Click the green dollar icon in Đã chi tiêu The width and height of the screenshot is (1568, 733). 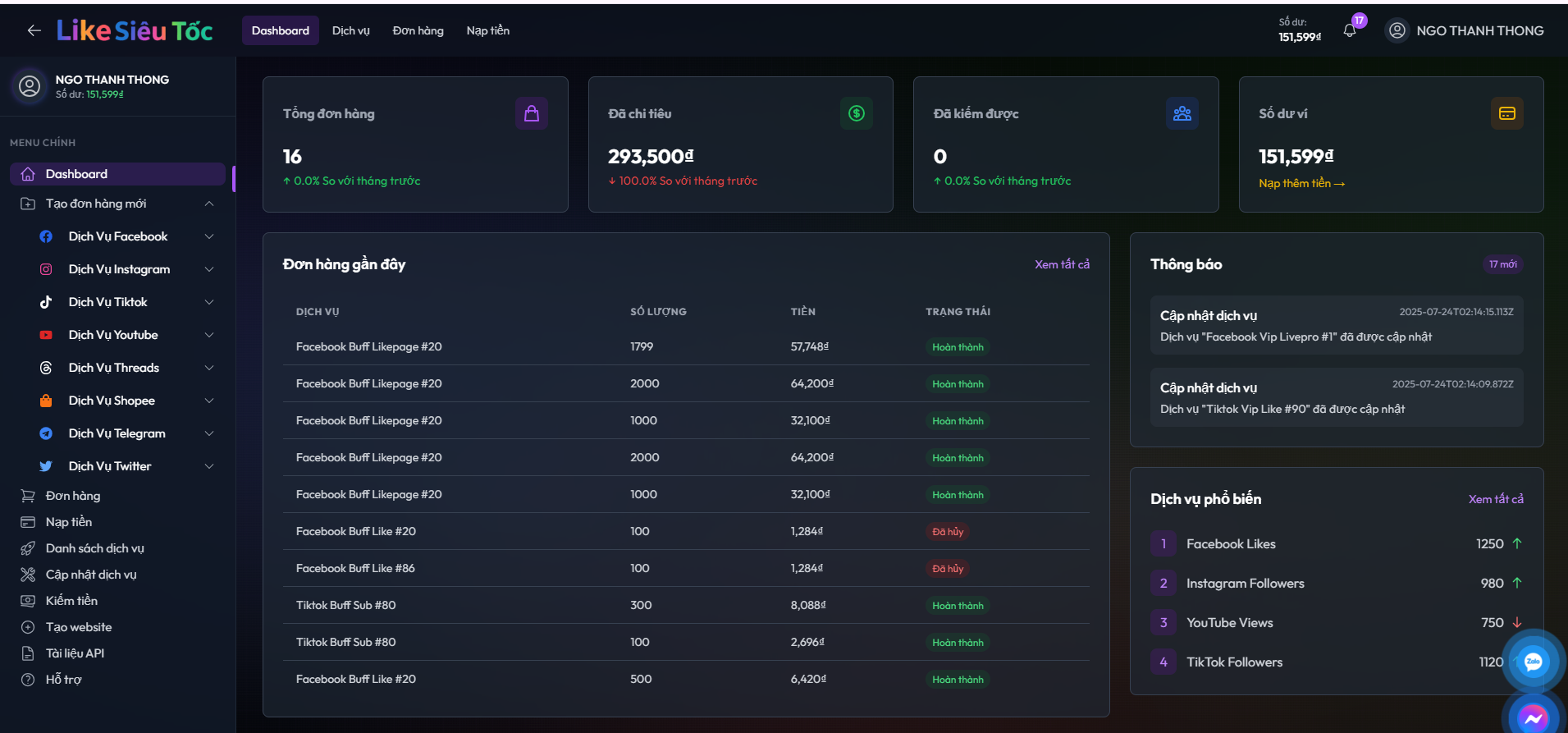(856, 113)
